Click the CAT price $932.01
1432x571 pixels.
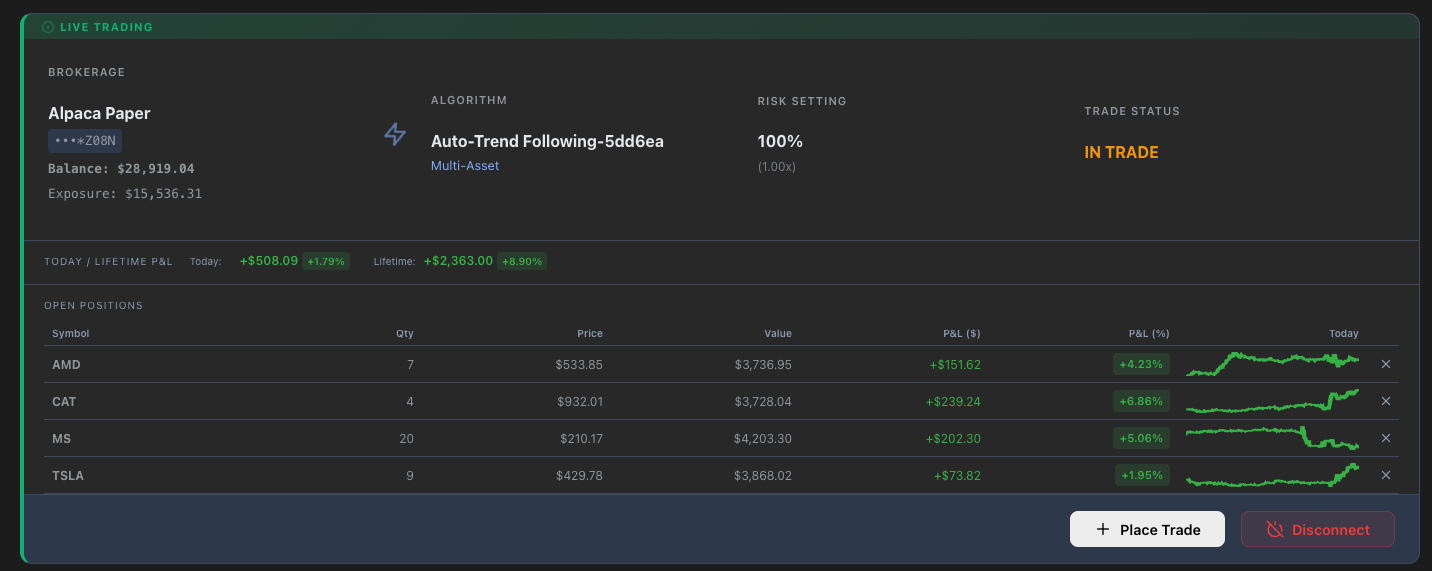(579, 402)
